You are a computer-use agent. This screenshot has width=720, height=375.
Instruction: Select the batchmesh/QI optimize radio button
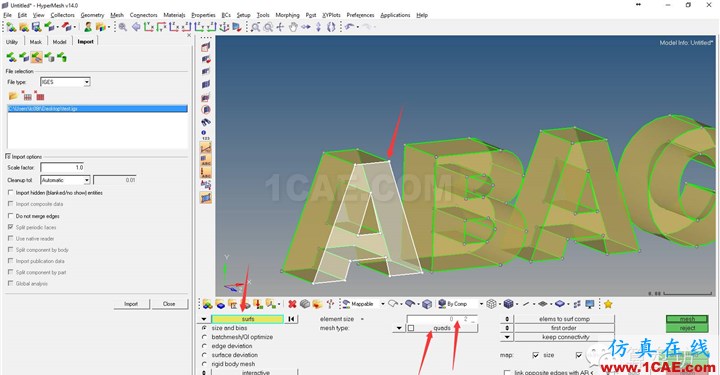coord(204,337)
